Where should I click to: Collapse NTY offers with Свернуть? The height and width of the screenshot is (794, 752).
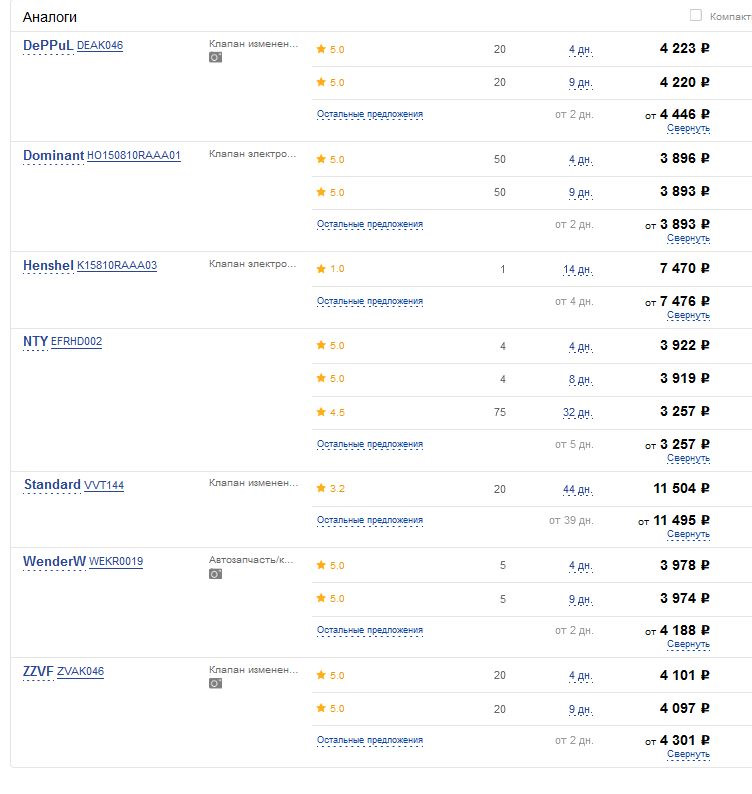pyautogui.click(x=688, y=458)
